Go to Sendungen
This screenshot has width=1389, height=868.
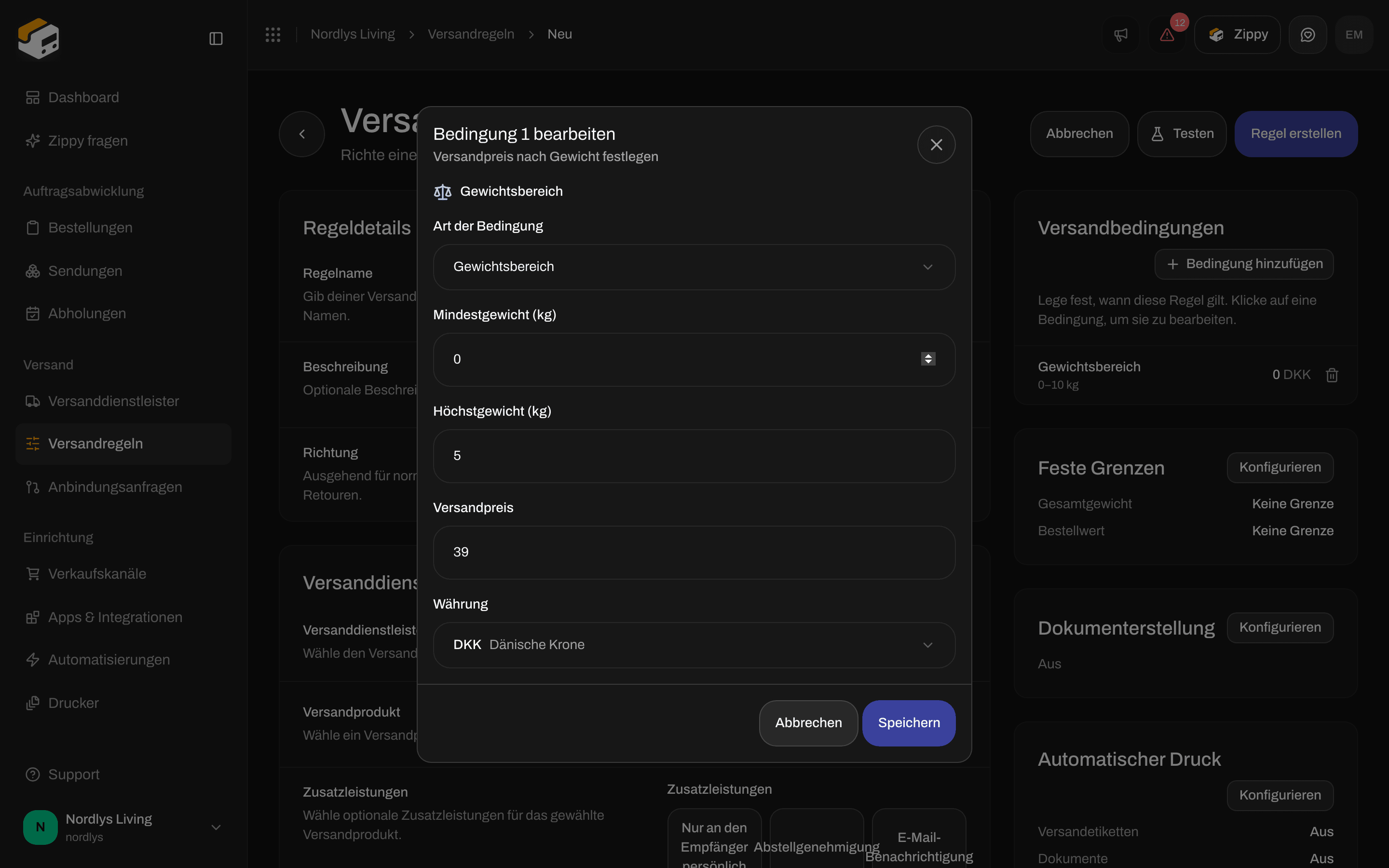pyautogui.click(x=123, y=271)
